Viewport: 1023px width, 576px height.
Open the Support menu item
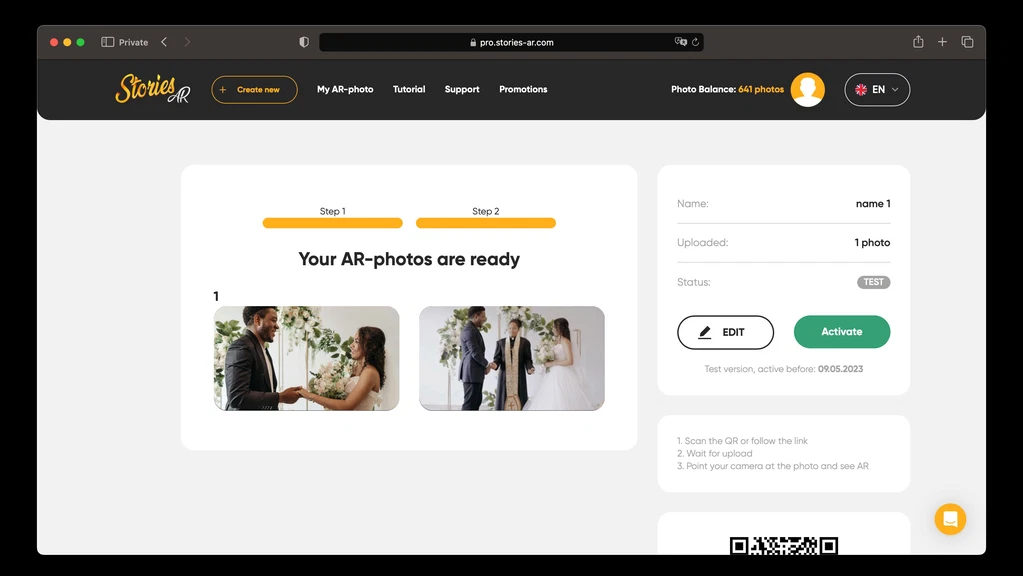(462, 89)
